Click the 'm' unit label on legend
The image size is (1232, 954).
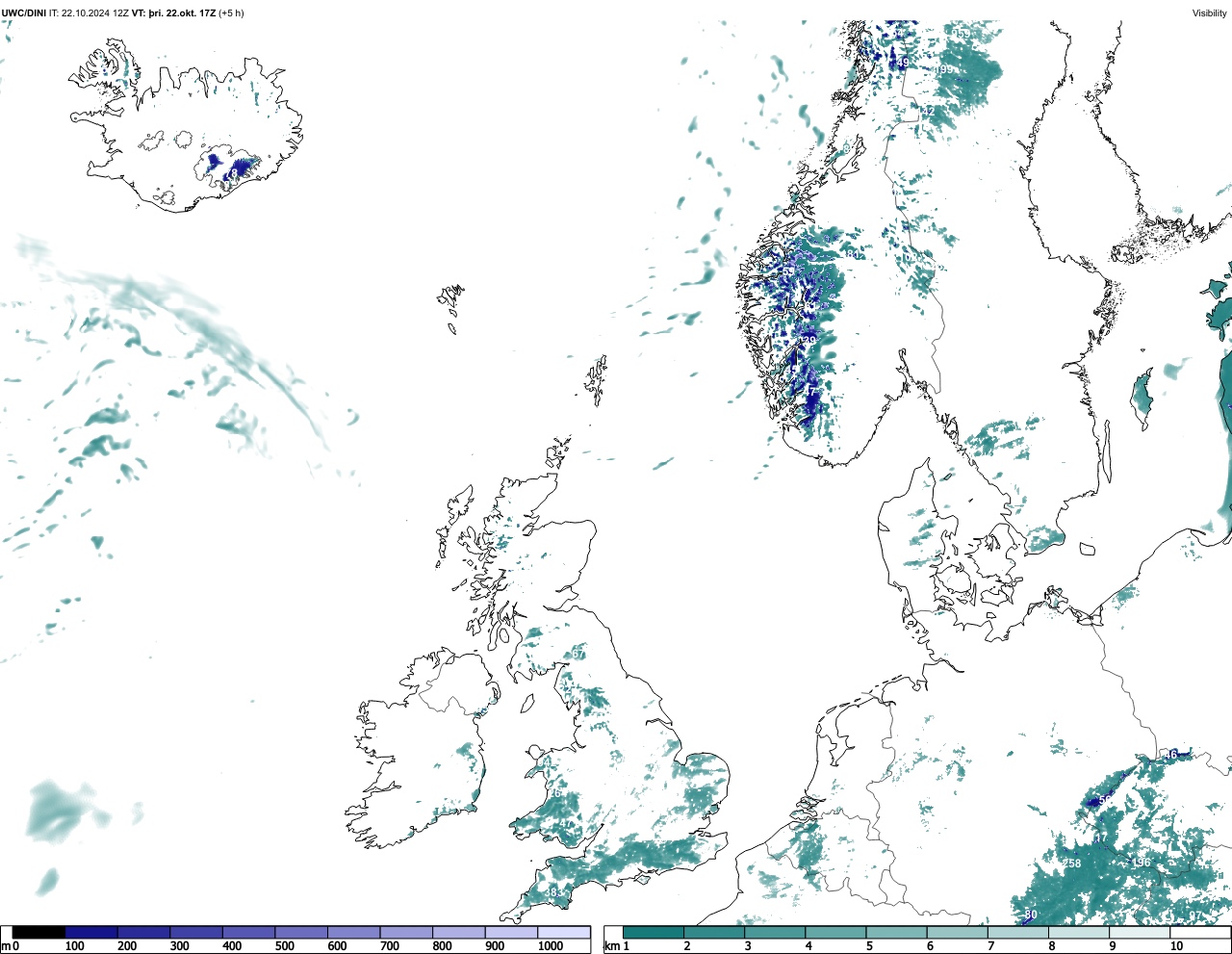click(6, 946)
